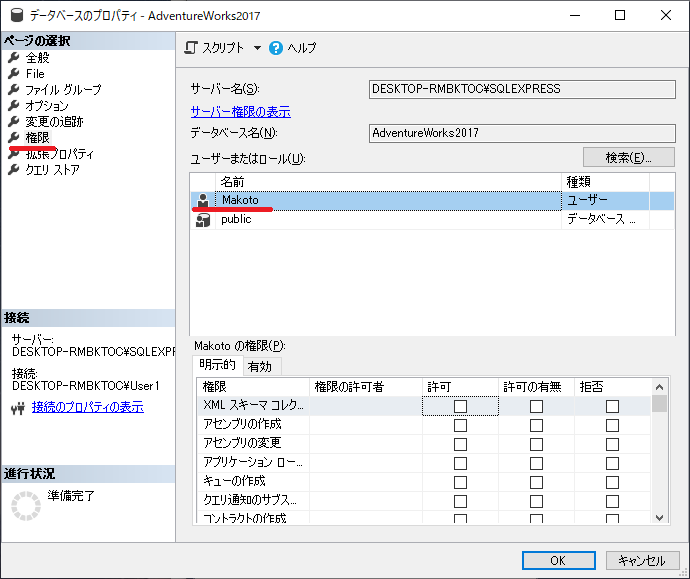Check 拒否 for クエリ通知のサブスクリプション row
The width and height of the screenshot is (690, 579).
point(612,501)
